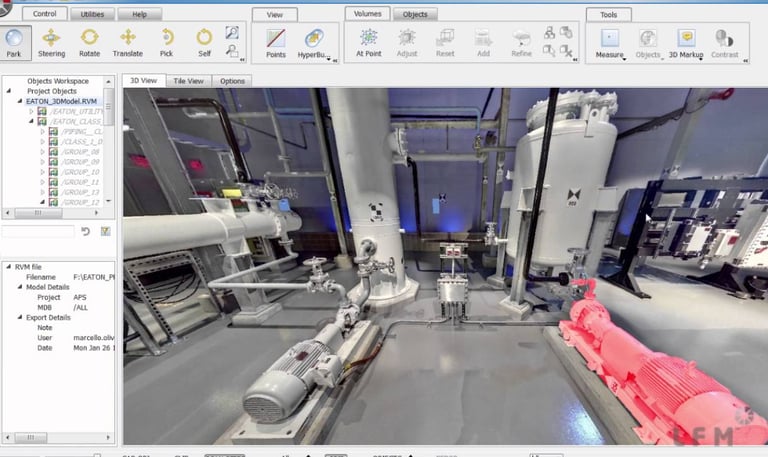Click the Objects tool in Tools group

pos(648,44)
